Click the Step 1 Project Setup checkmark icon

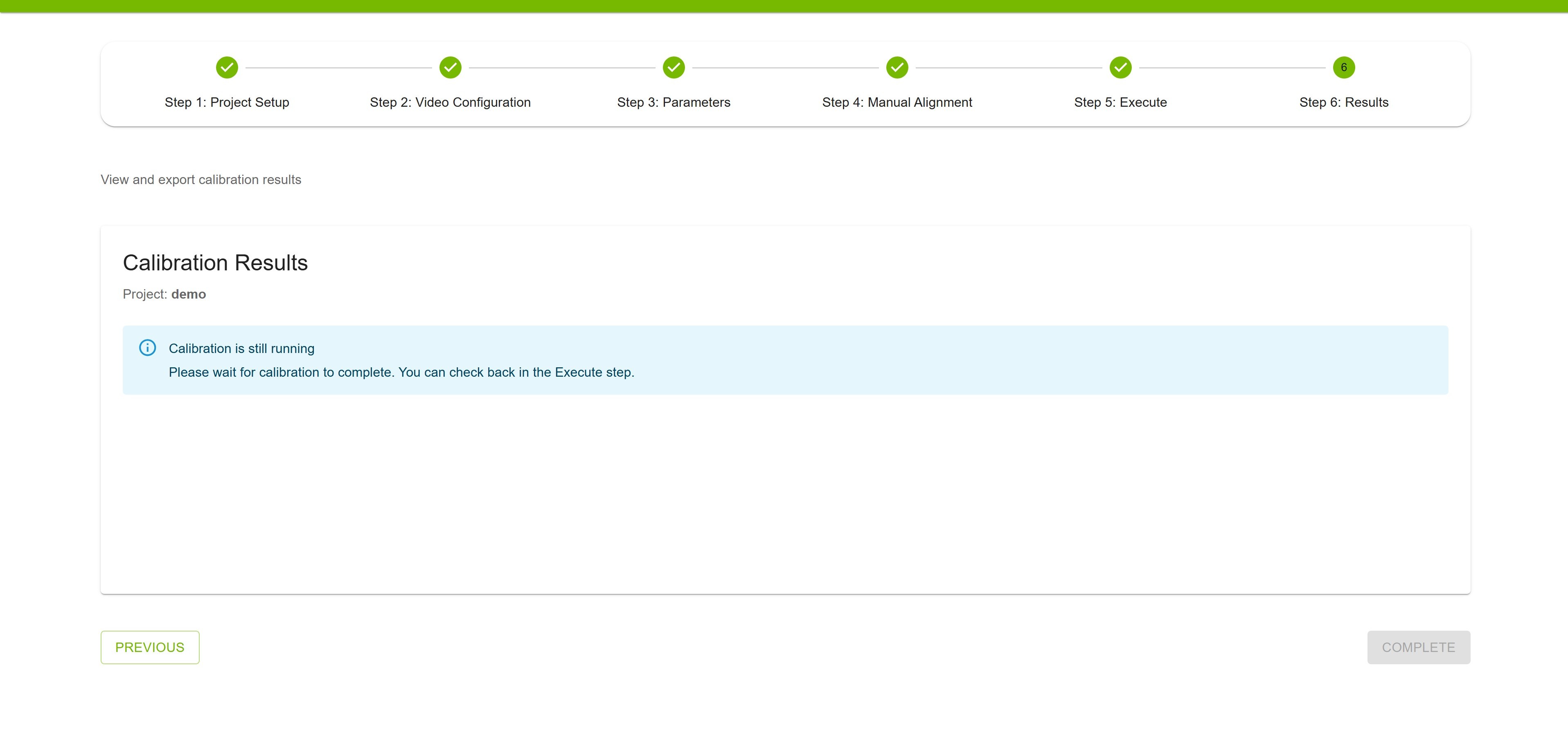226,67
